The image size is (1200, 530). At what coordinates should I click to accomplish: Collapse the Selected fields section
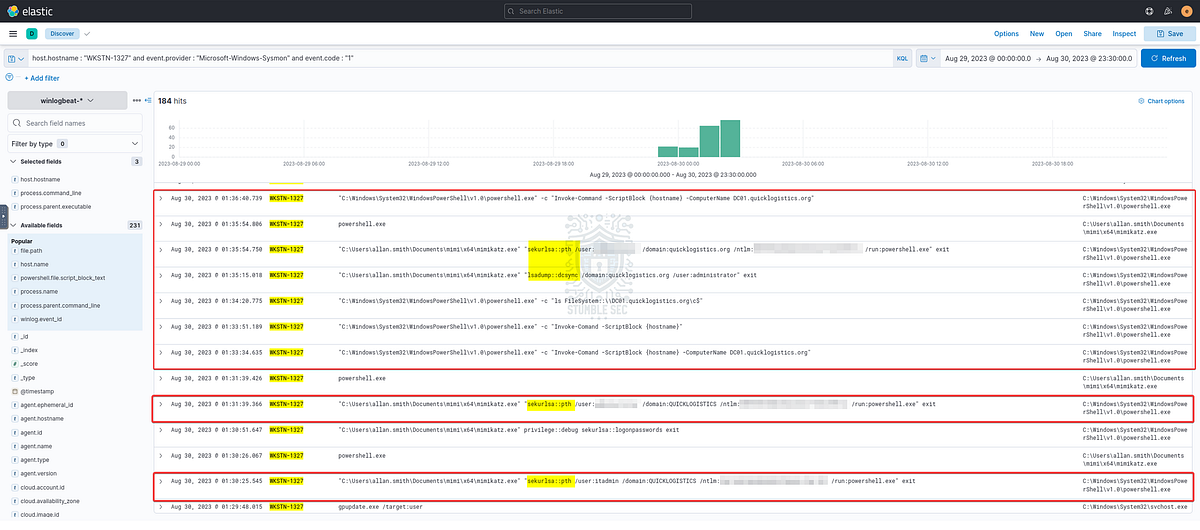[13, 162]
